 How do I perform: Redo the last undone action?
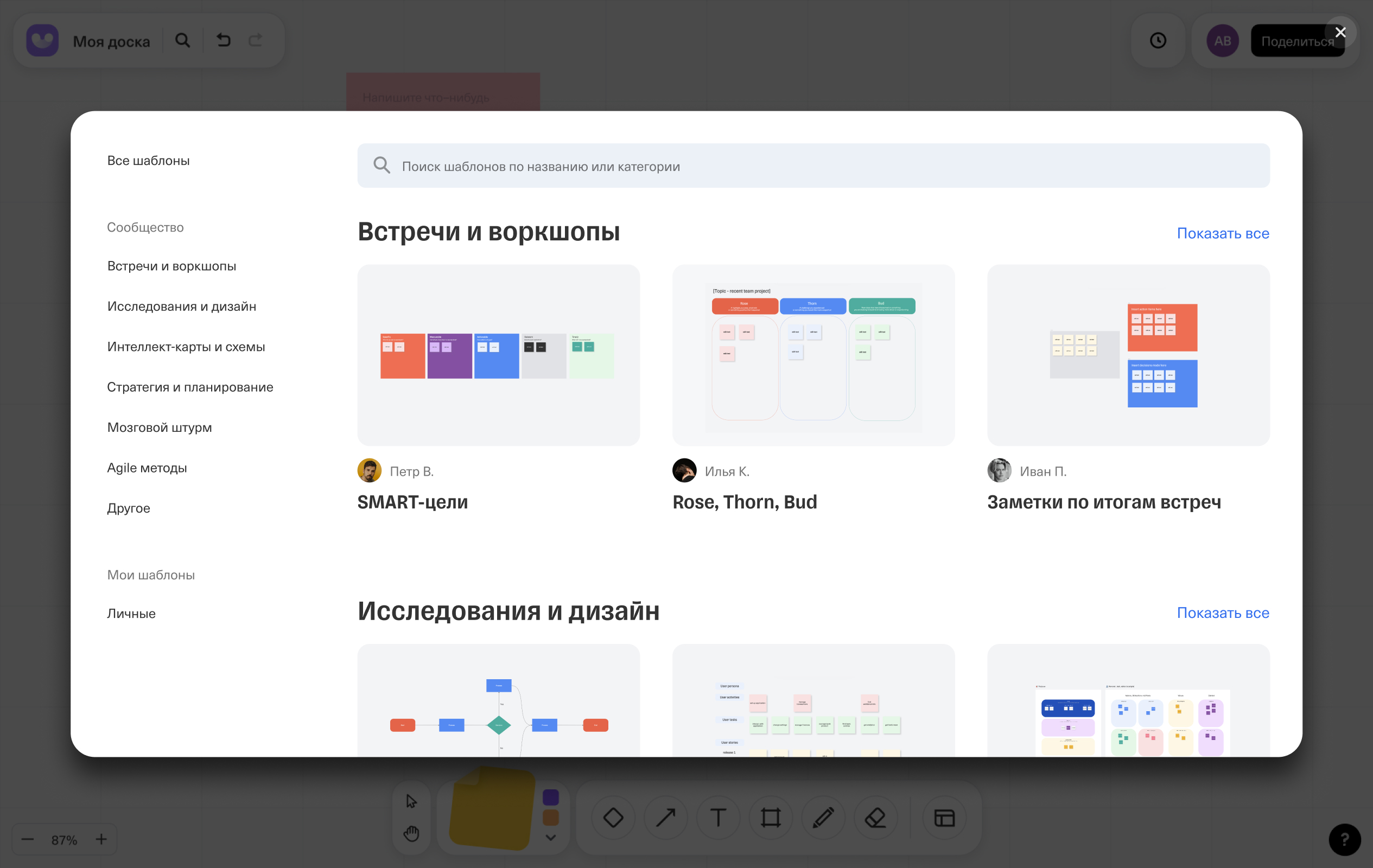[255, 40]
